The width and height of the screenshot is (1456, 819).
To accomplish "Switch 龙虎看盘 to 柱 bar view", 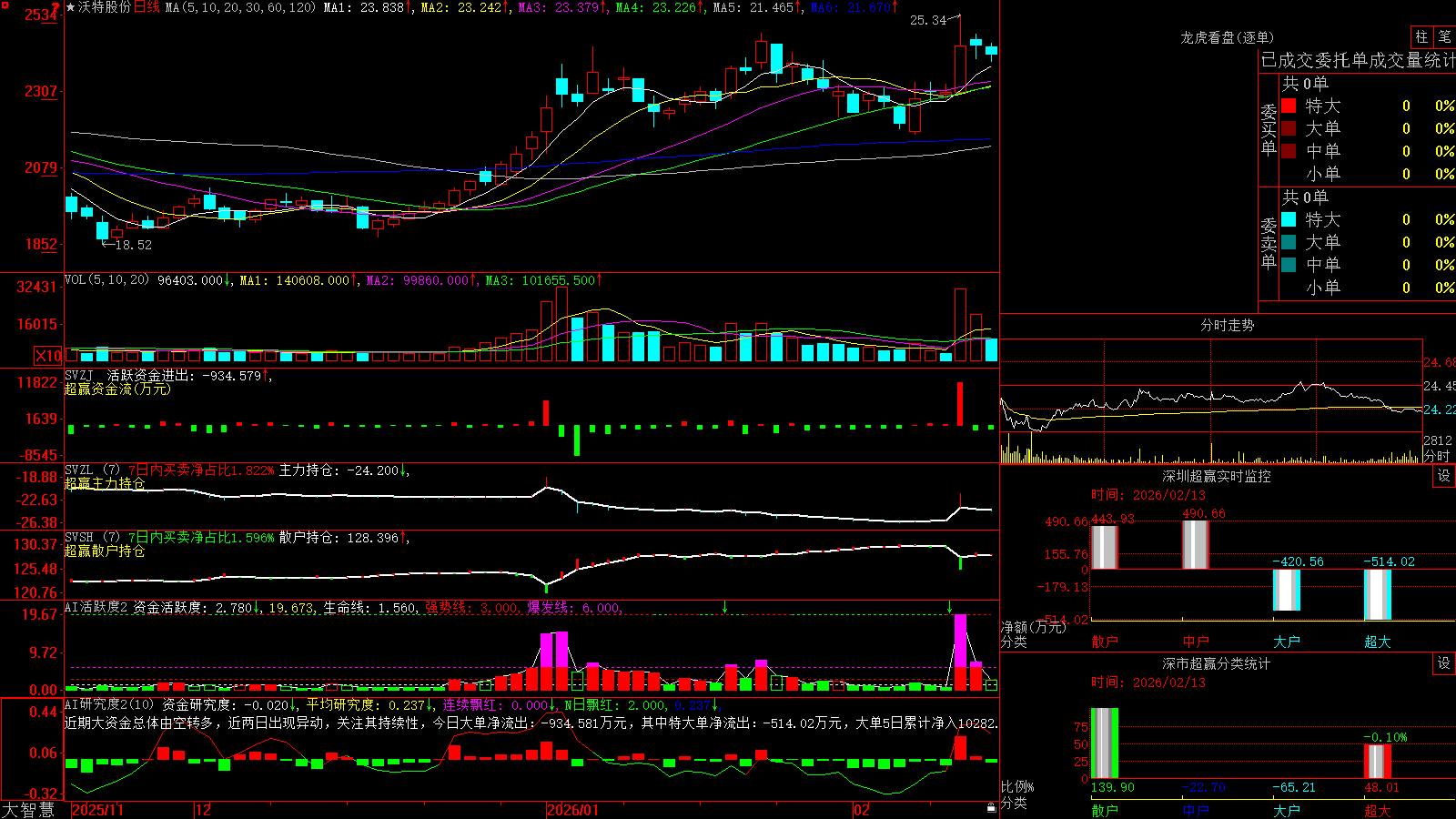I will 1421,37.
